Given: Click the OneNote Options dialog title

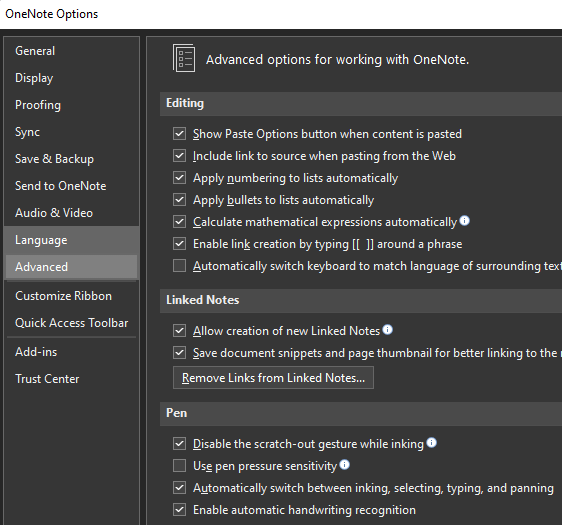Looking at the screenshot, I should [52, 14].
